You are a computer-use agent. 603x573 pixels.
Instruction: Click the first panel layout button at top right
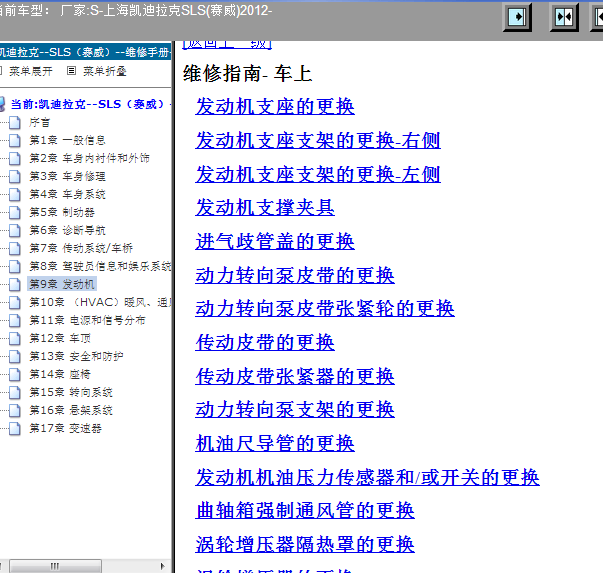pyautogui.click(x=518, y=17)
